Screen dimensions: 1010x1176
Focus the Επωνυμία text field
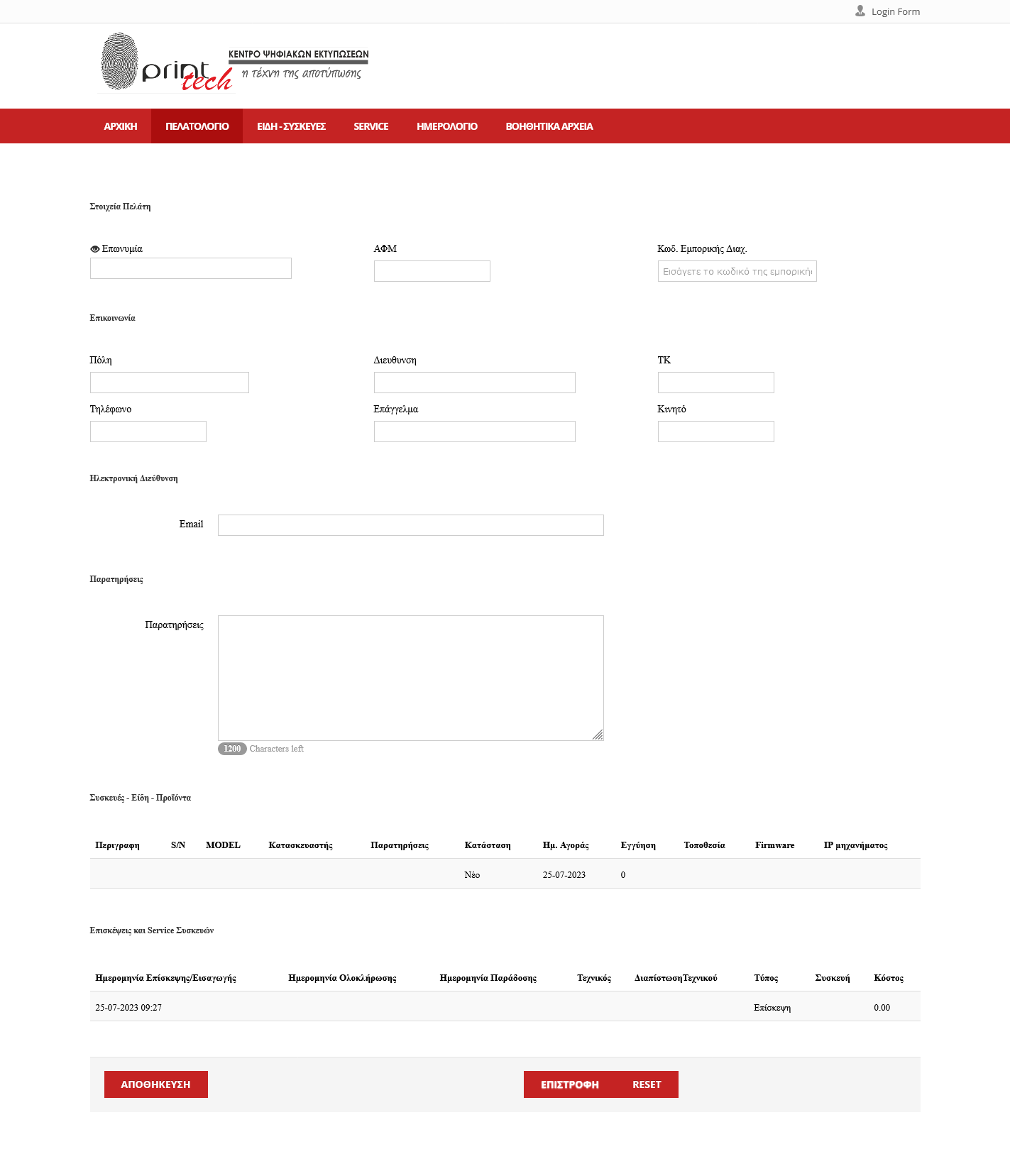click(190, 268)
